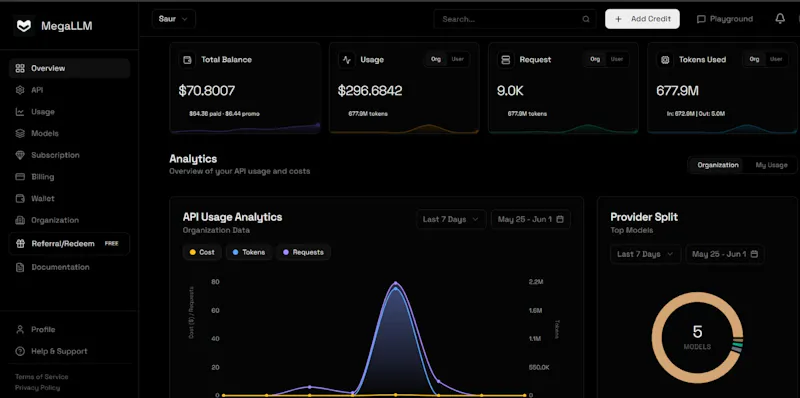Open the Overview menu item

pos(69,68)
